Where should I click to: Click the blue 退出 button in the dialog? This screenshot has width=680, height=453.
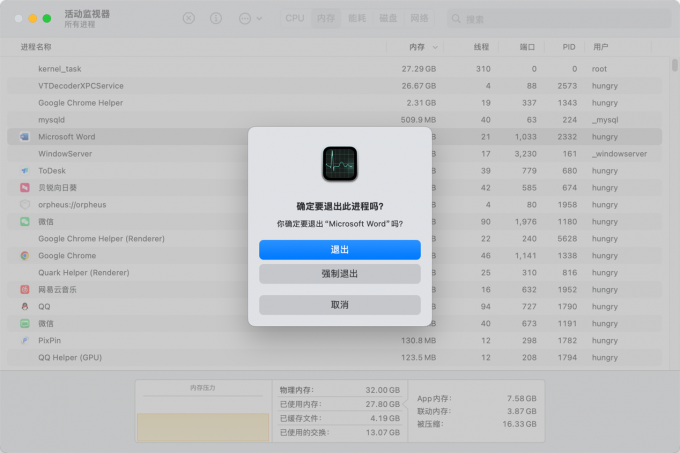pos(339,249)
